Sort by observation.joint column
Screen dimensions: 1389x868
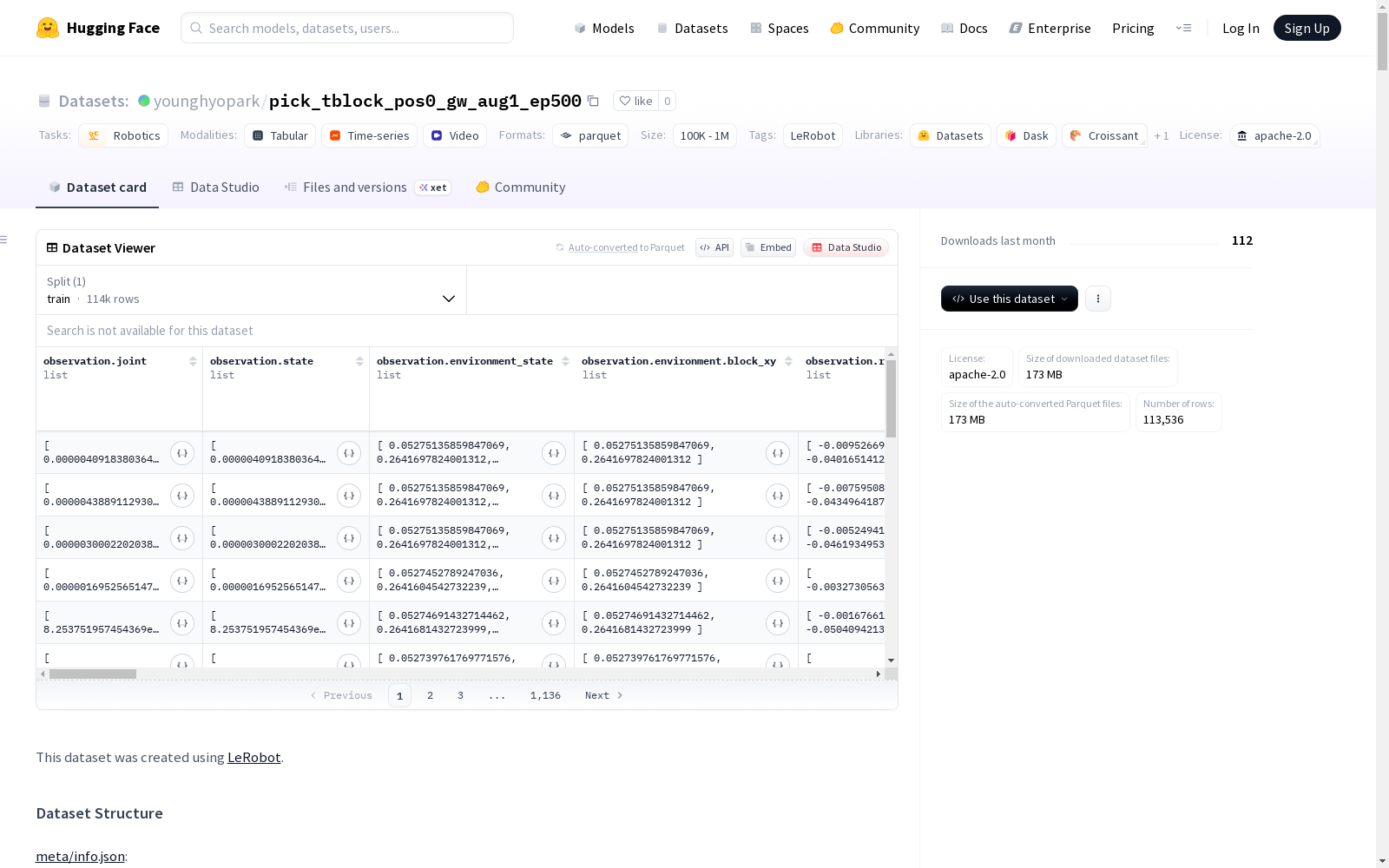193,361
